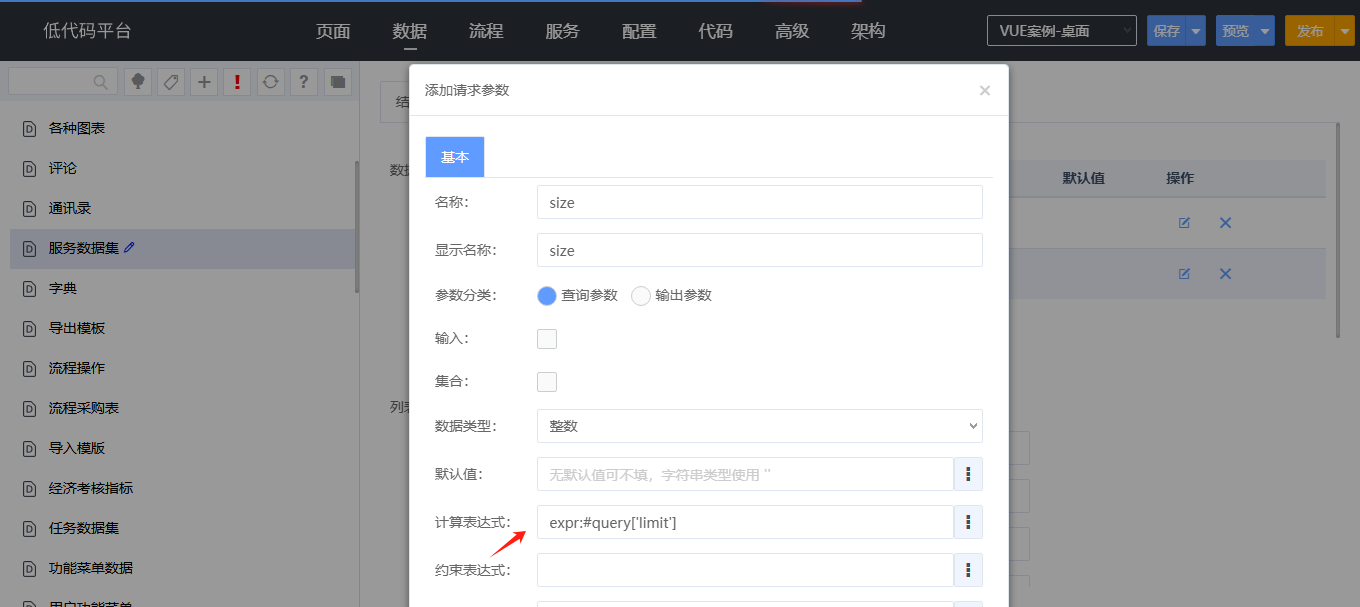1360x607 pixels.
Task: Go to the 数据 menu
Action: (x=410, y=31)
